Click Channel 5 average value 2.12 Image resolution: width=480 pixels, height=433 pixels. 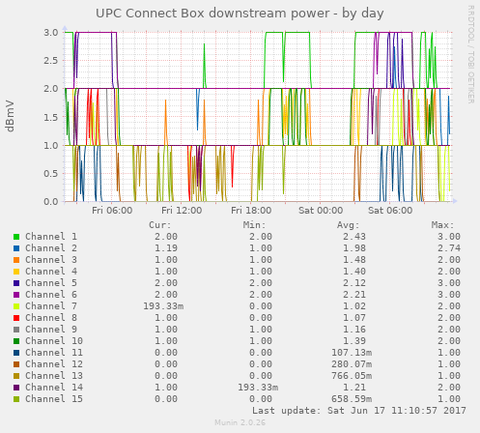[354, 283]
